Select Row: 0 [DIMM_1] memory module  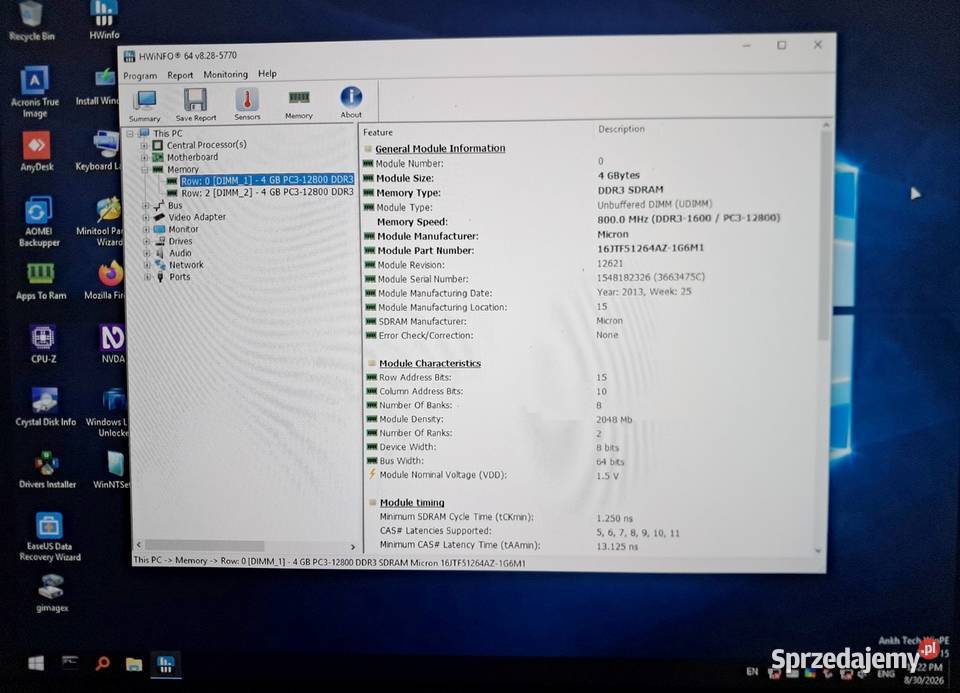point(267,180)
